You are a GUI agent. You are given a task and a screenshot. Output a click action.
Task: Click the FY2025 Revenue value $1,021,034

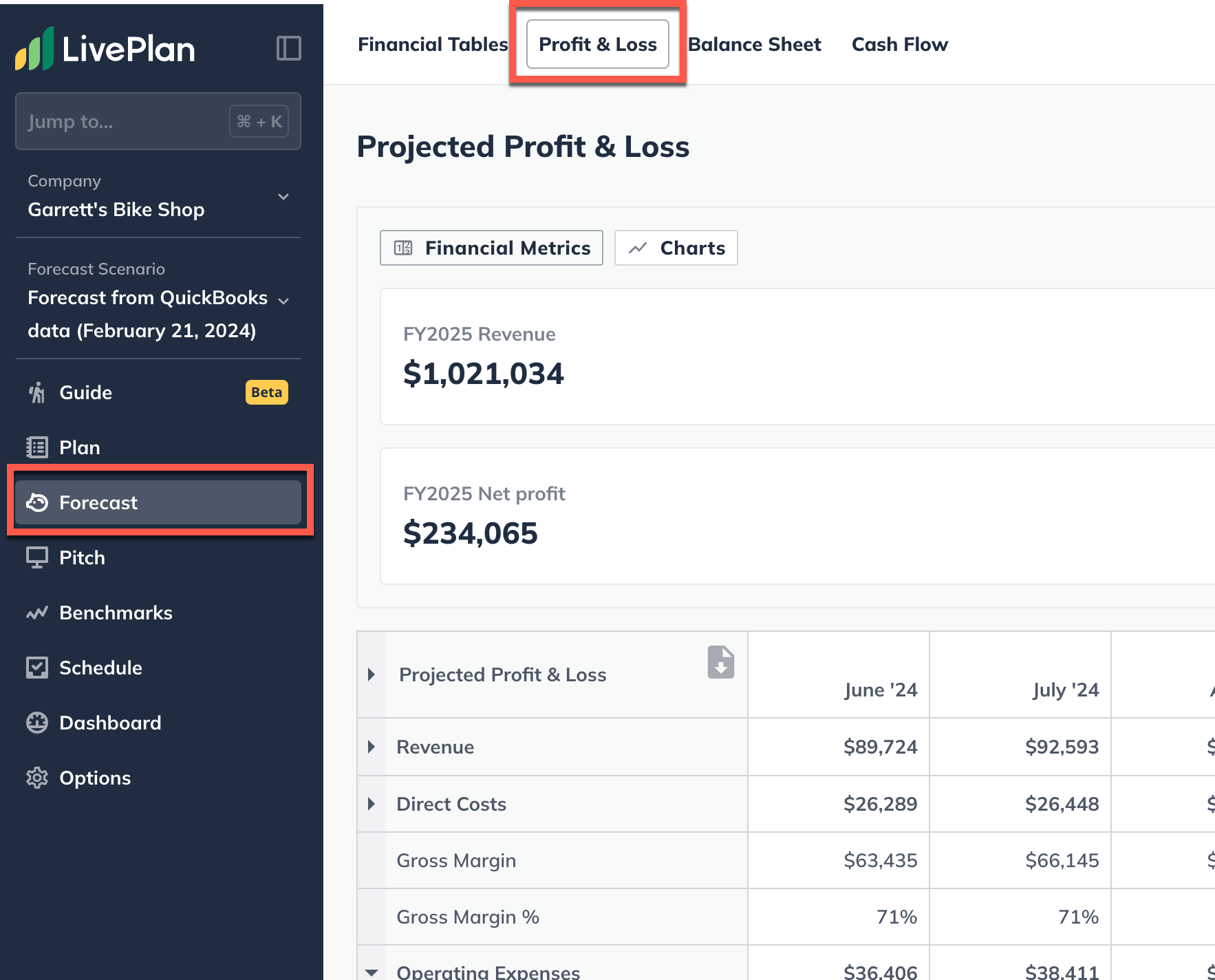point(483,374)
